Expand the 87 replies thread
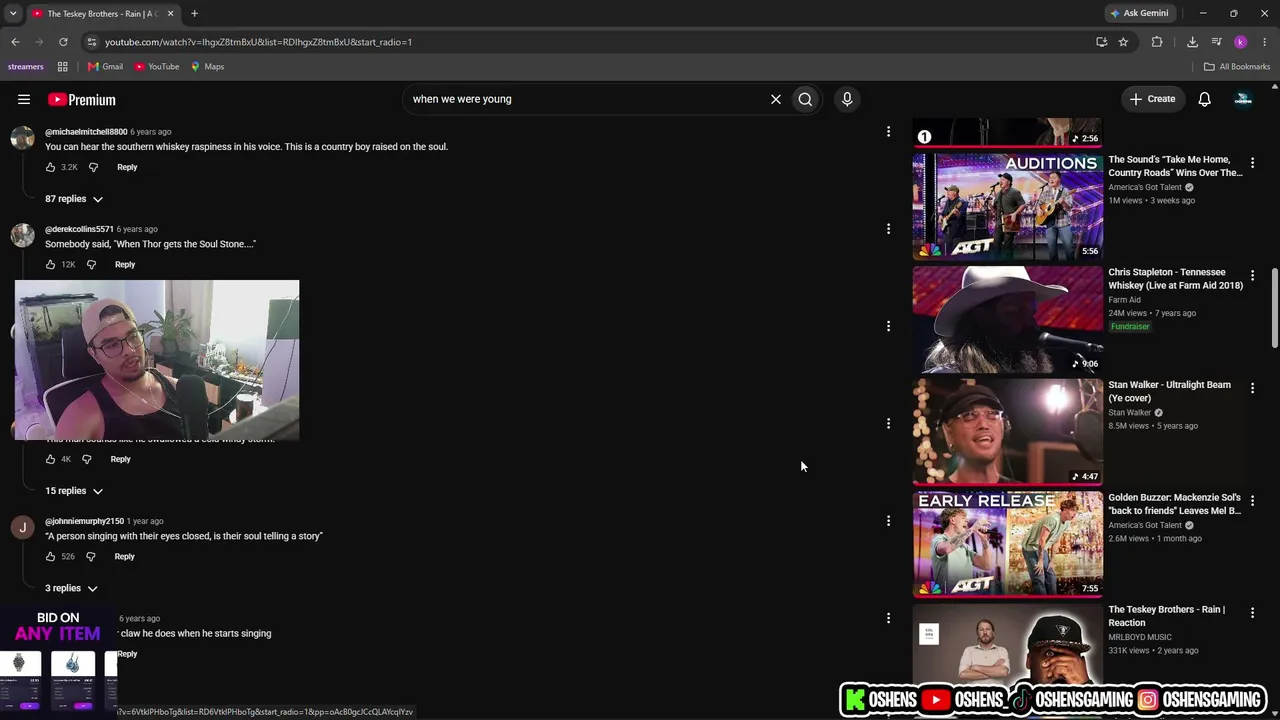This screenshot has width=1280, height=720. pyautogui.click(x=74, y=199)
